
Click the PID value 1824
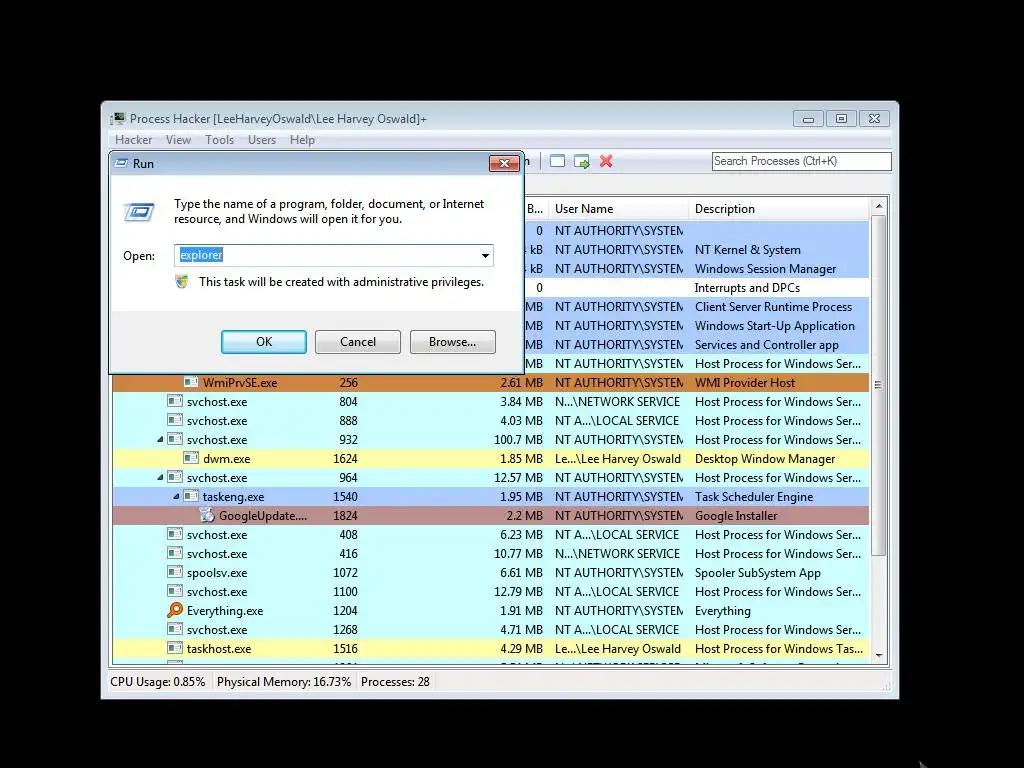point(345,516)
